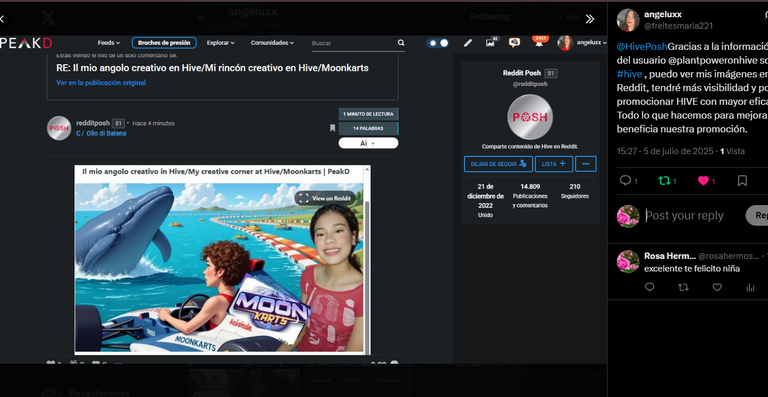Image resolution: width=768 pixels, height=397 pixels.
Task: Click the #hive hashtag link
Action: pos(629,74)
